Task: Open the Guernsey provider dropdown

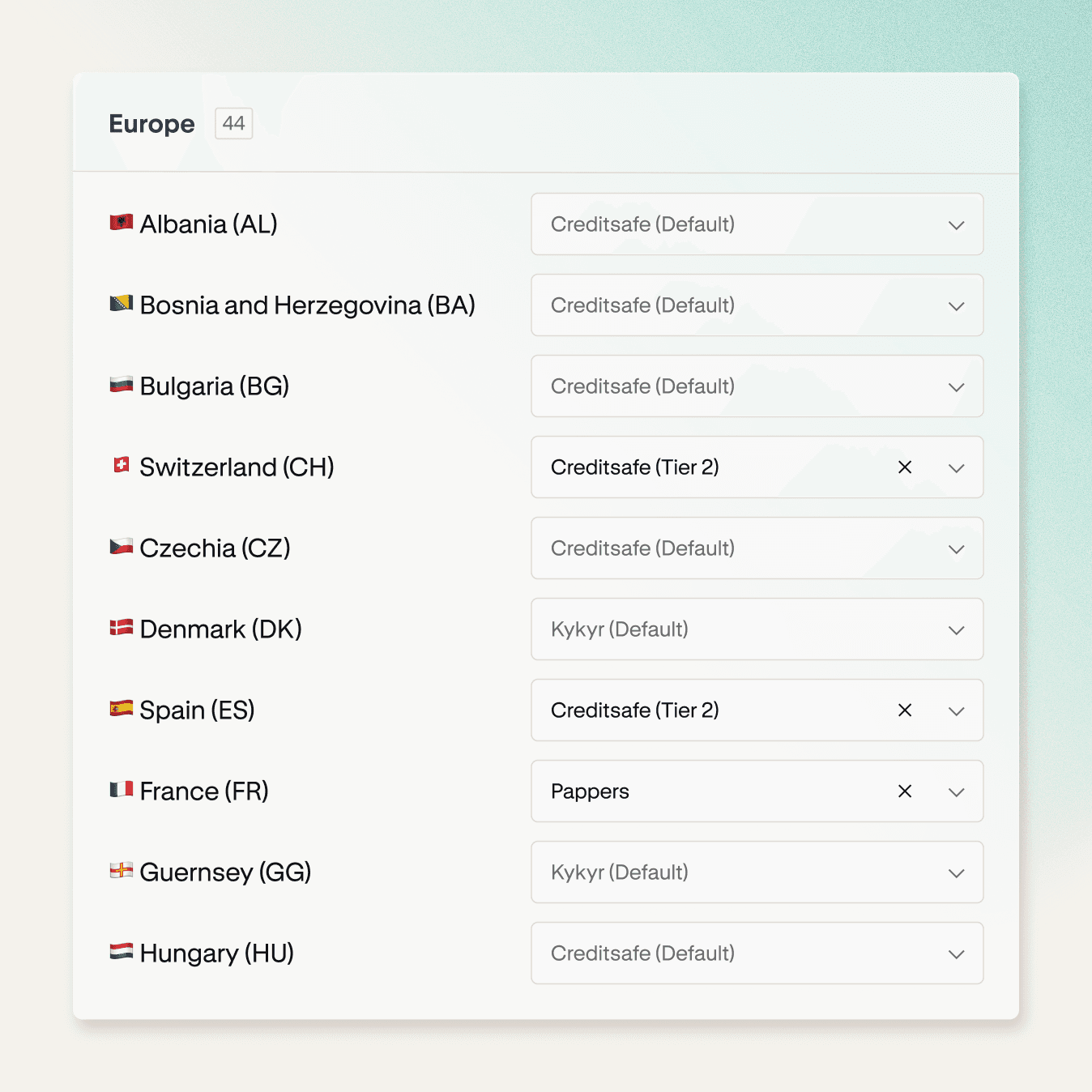Action: [x=756, y=872]
